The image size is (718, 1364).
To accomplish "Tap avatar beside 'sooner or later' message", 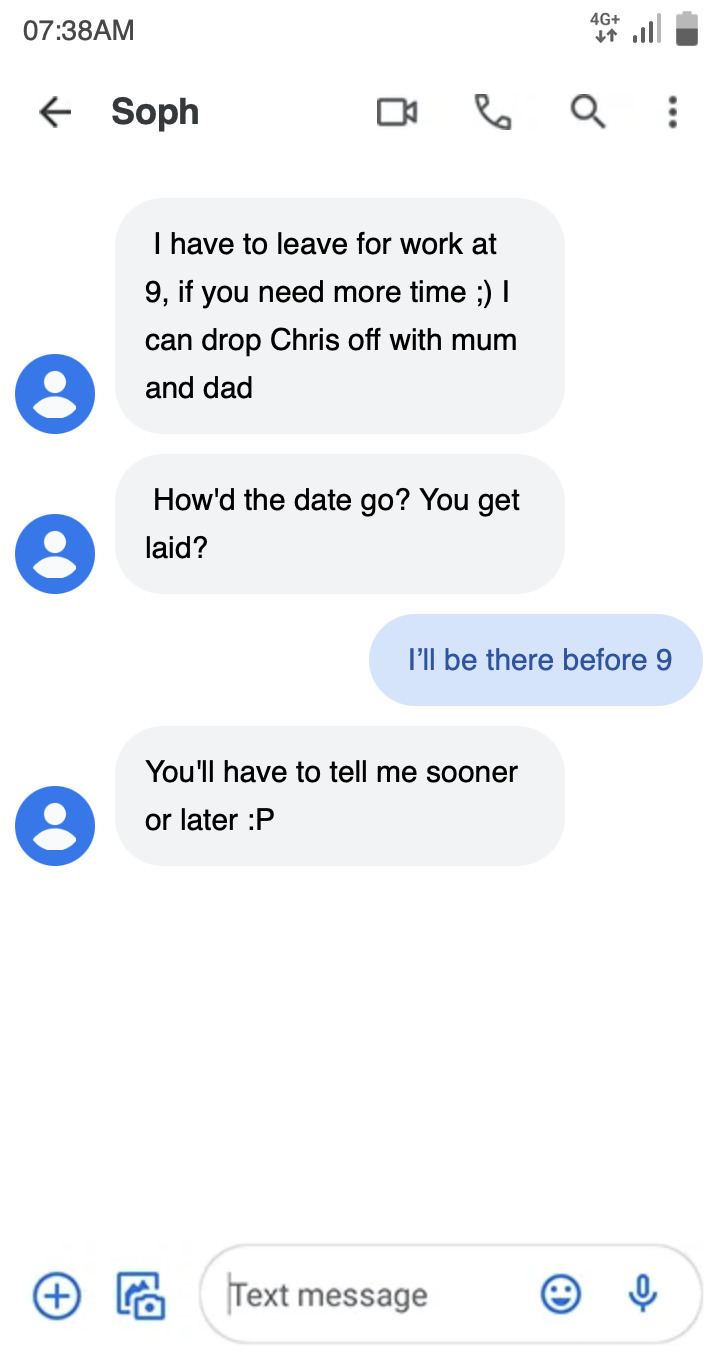I will coord(55,826).
